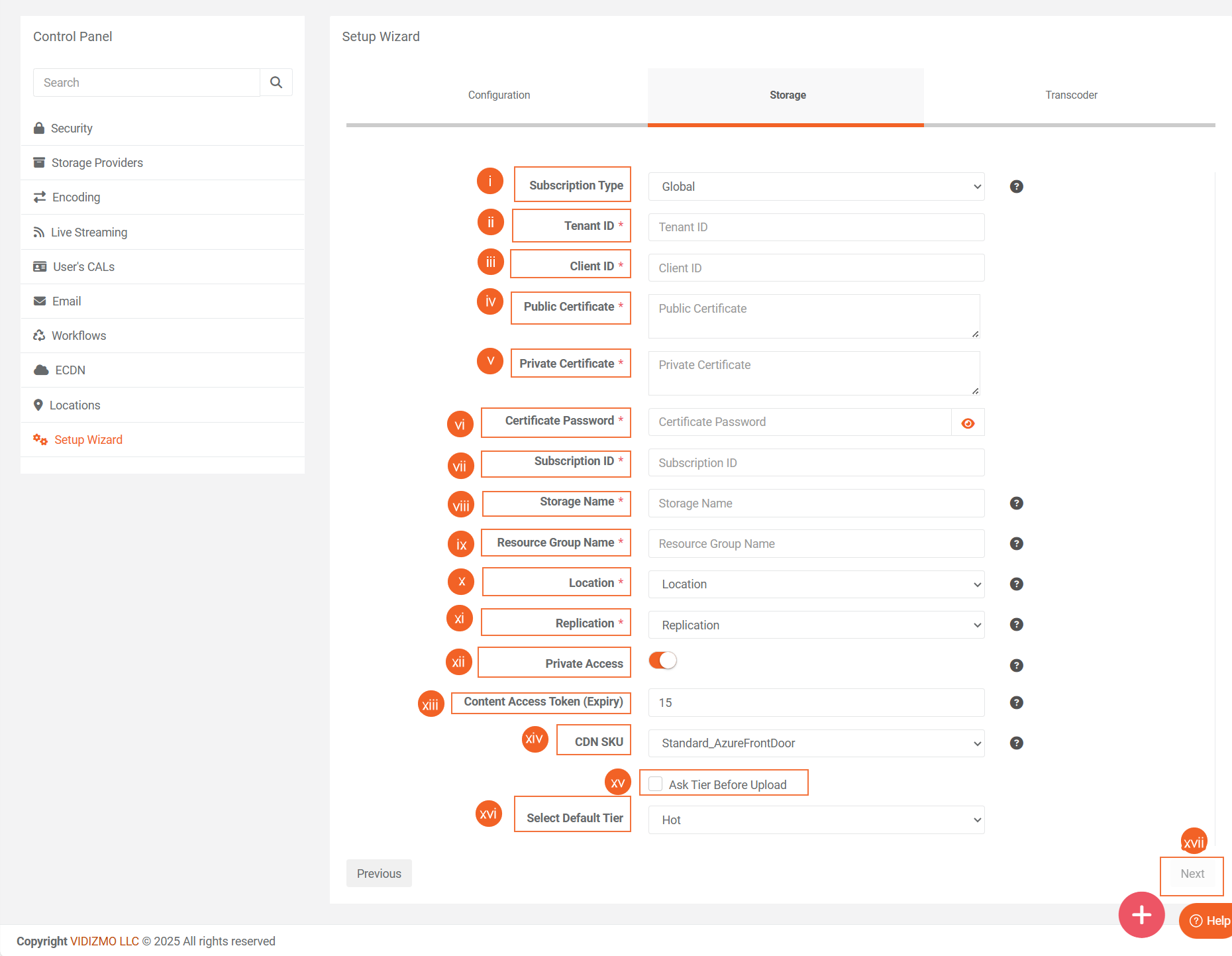1232x956 pixels.
Task: Switch to the Transcoder tab
Action: click(1070, 95)
